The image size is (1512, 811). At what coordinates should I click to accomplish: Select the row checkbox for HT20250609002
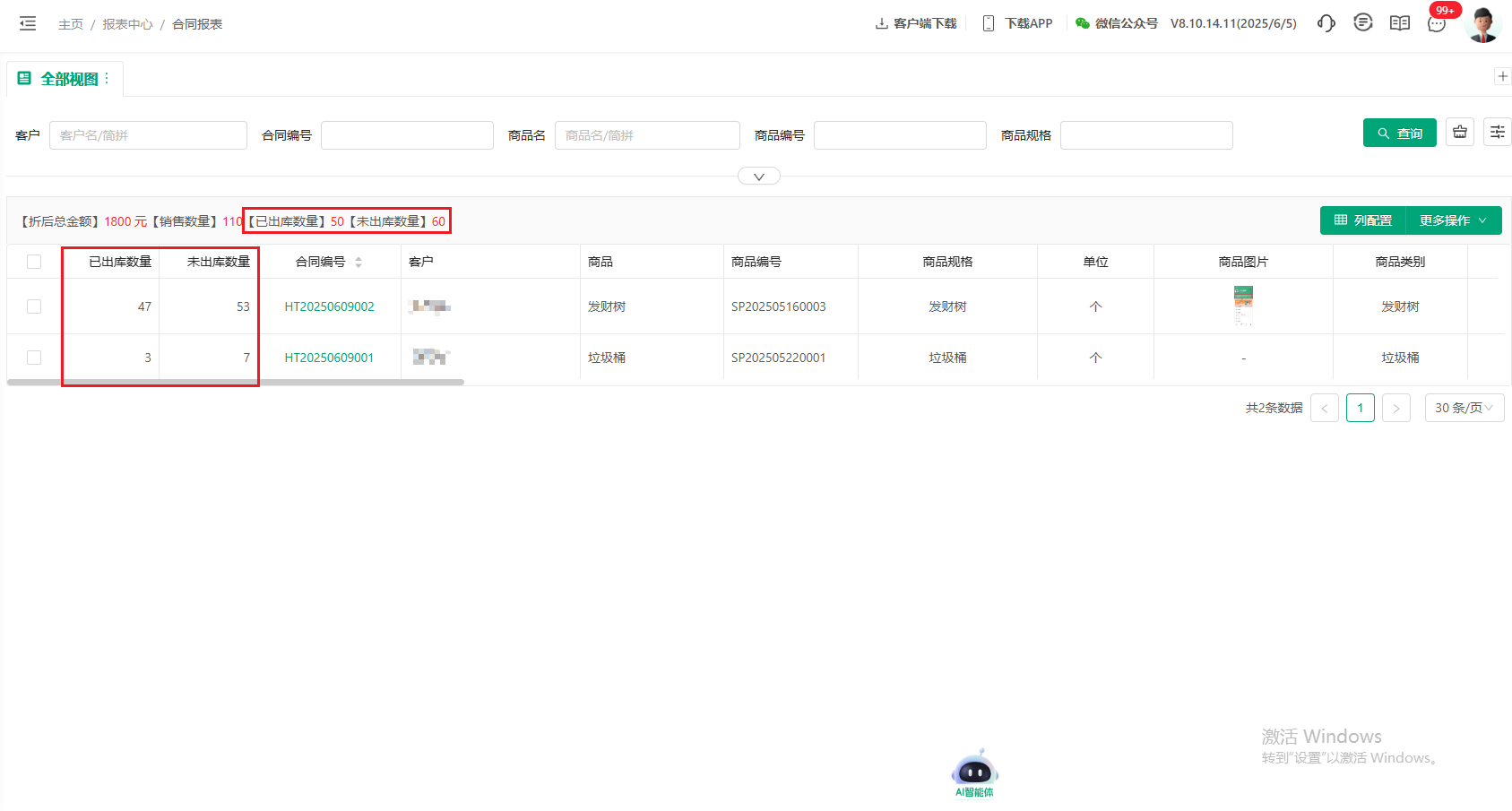[34, 306]
